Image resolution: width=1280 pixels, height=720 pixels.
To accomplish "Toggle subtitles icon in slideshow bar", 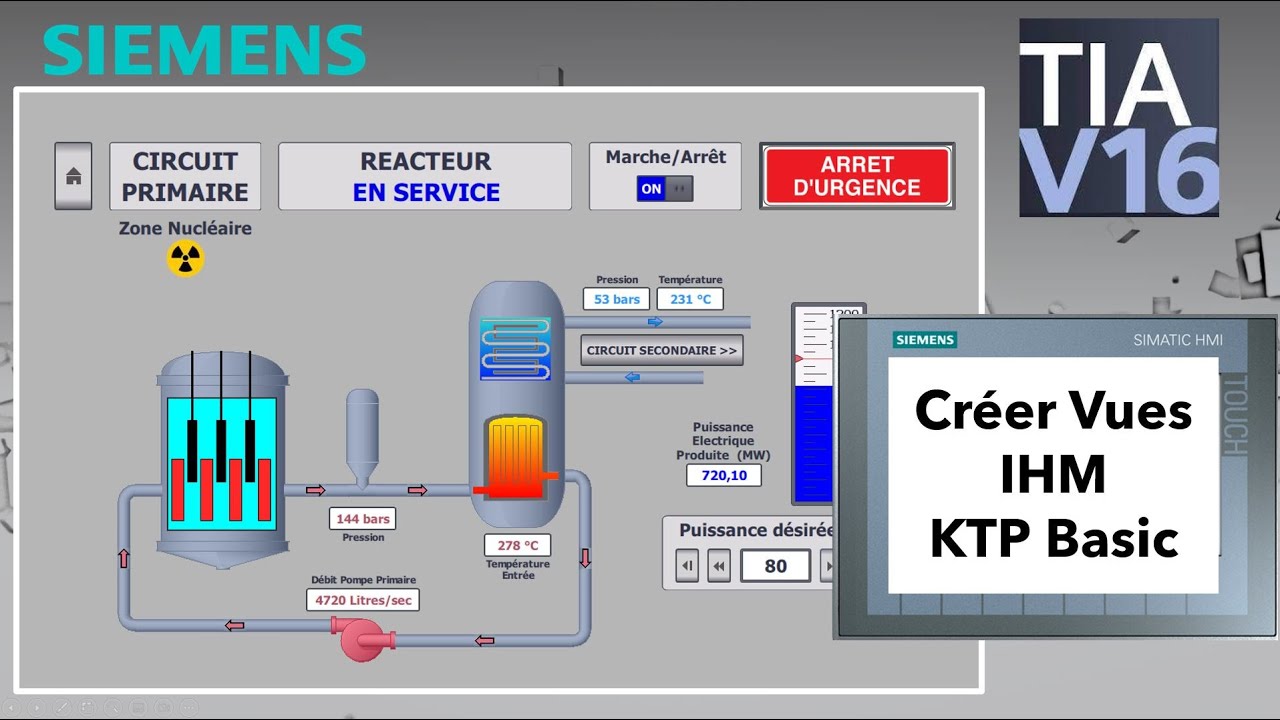I will coord(138,707).
